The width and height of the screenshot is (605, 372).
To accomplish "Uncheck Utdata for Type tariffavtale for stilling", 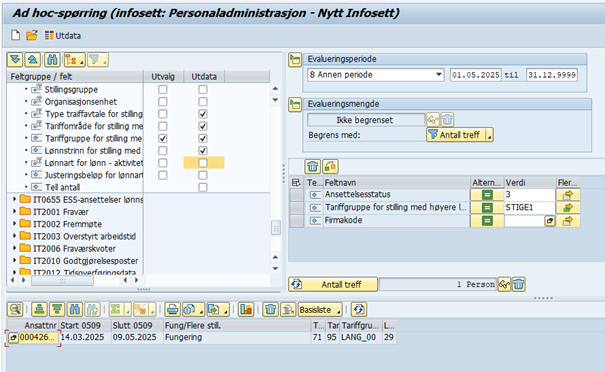I will 203,114.
